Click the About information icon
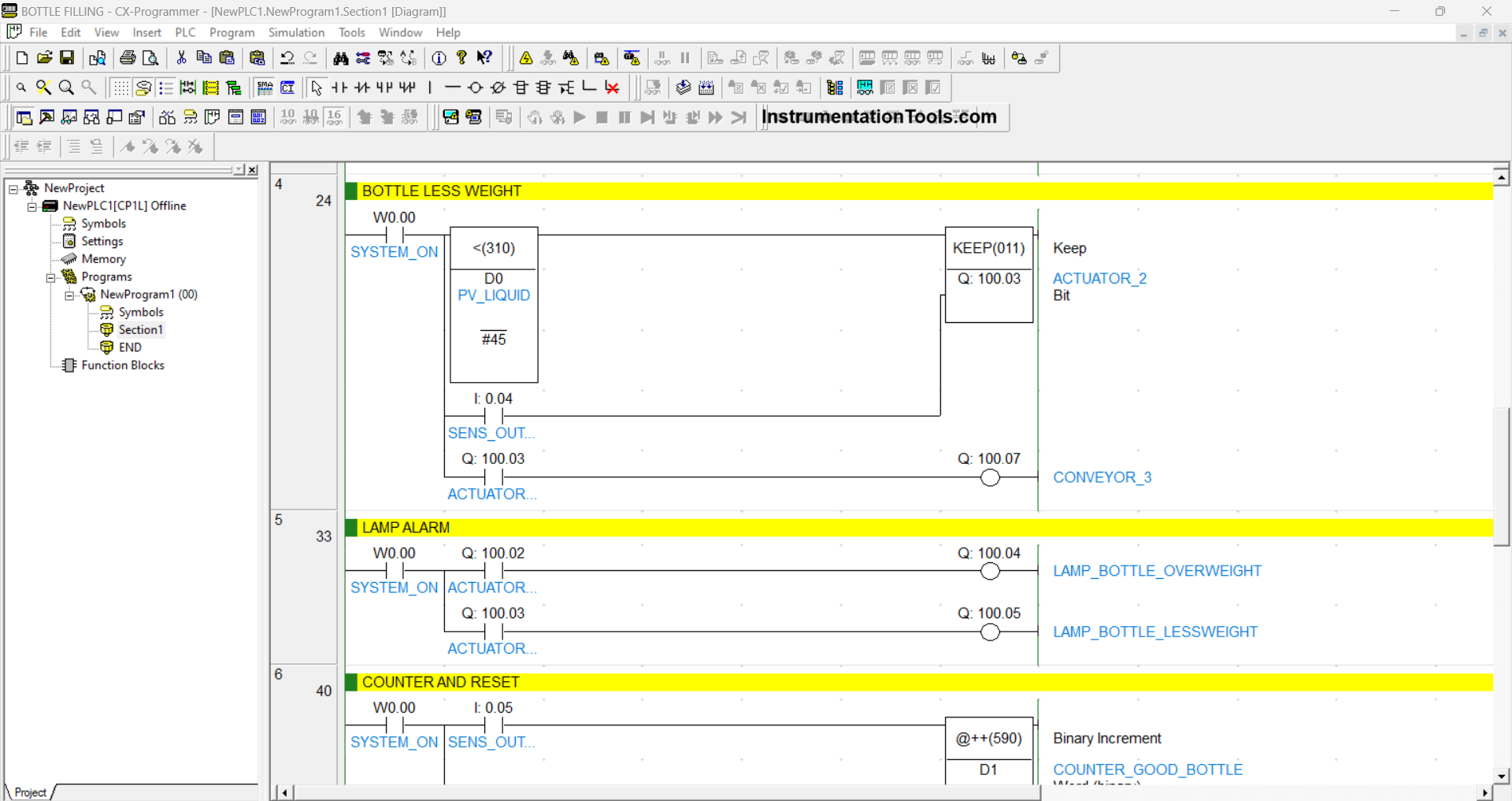1512x801 pixels. pos(439,57)
